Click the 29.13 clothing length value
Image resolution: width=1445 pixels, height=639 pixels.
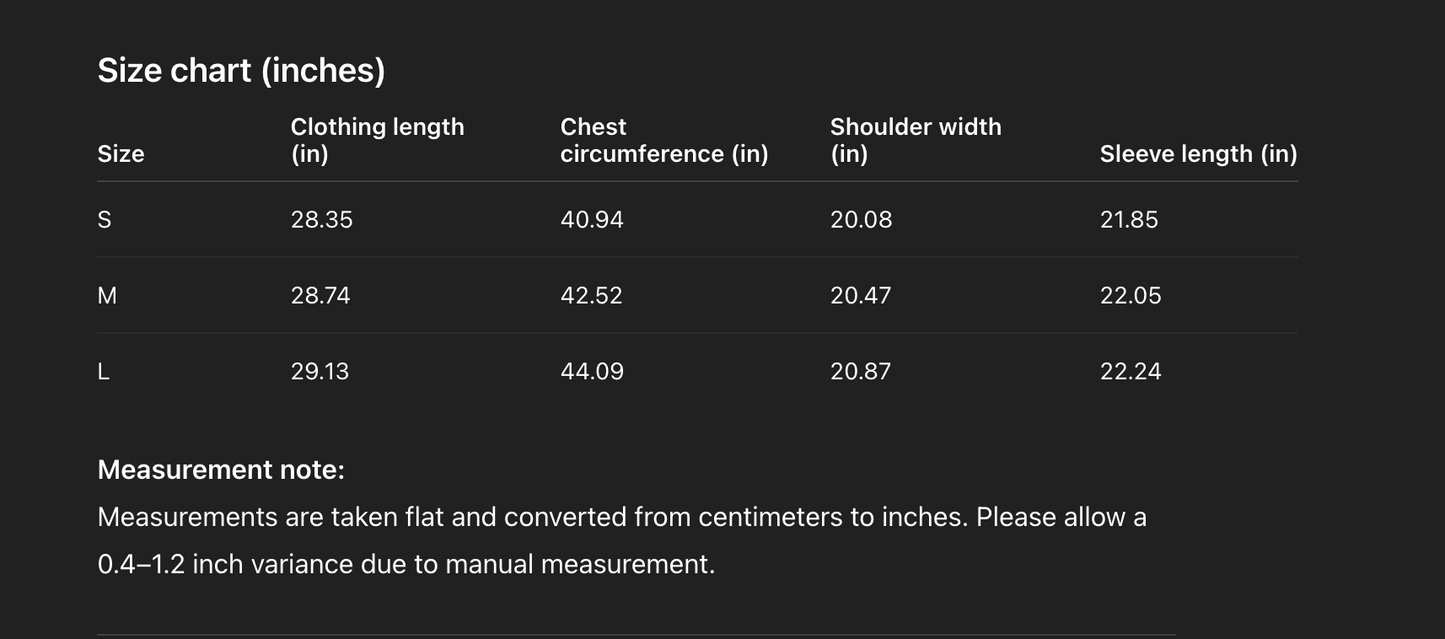(x=320, y=372)
